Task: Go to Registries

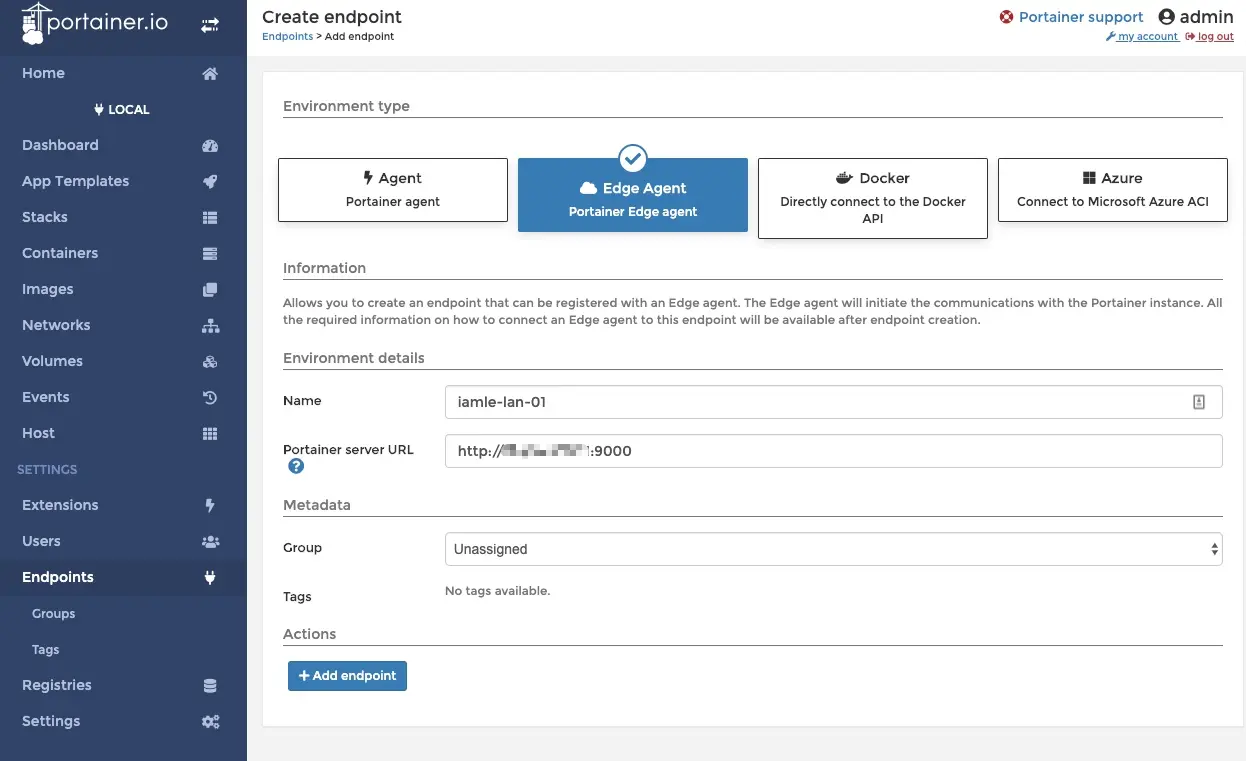Action: (123, 685)
